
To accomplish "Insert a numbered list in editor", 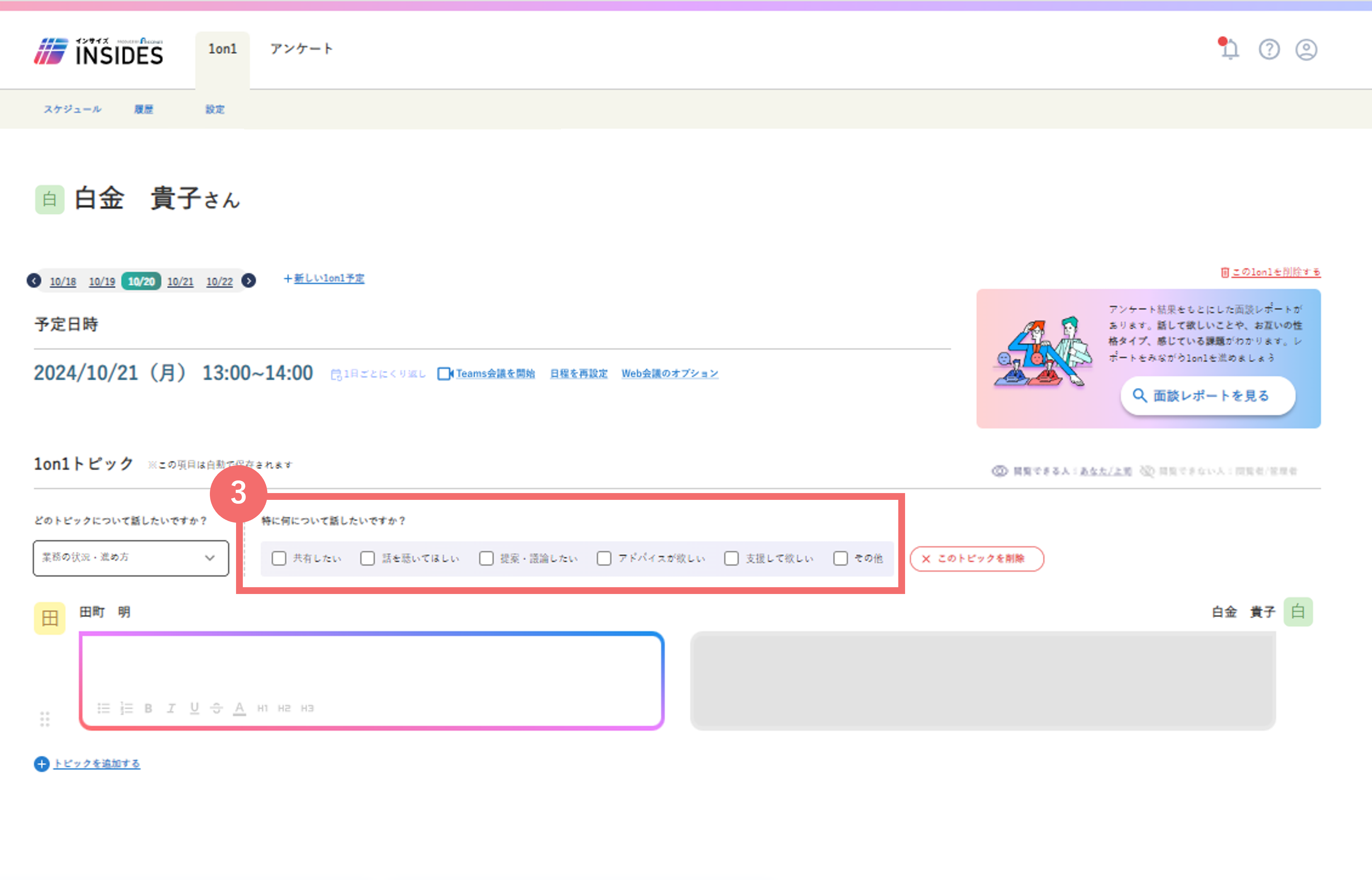I will [126, 708].
